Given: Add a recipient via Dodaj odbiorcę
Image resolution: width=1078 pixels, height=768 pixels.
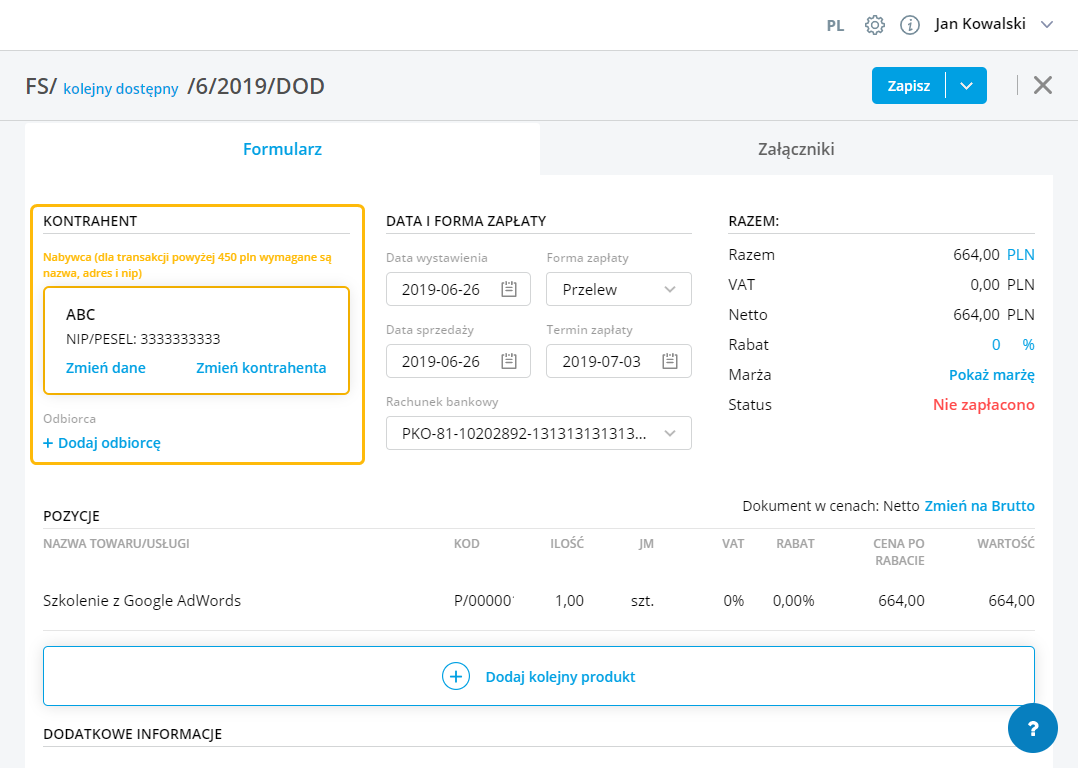Looking at the screenshot, I should click(102, 442).
